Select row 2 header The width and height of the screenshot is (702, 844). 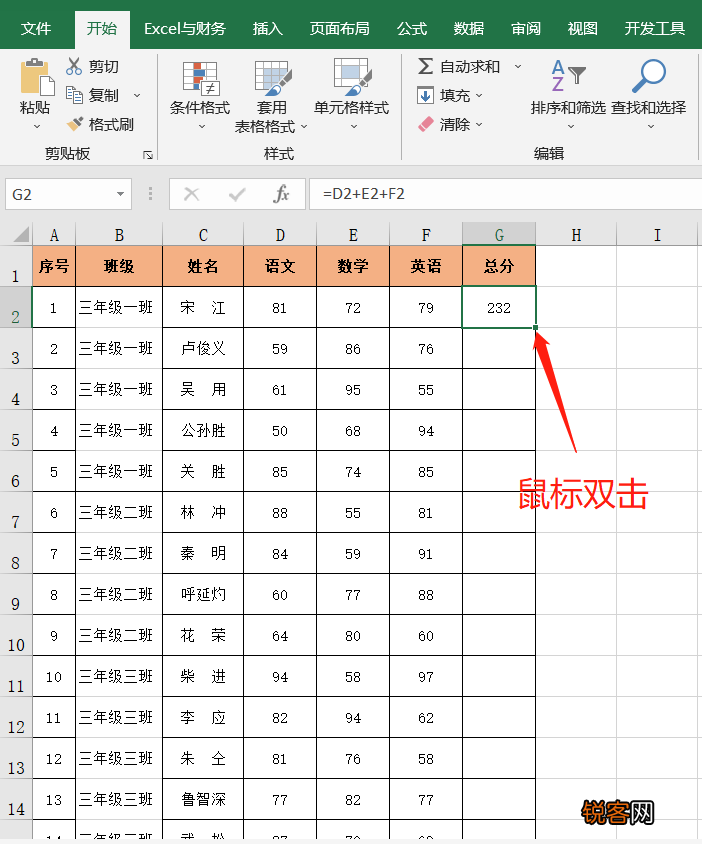[x=16, y=307]
